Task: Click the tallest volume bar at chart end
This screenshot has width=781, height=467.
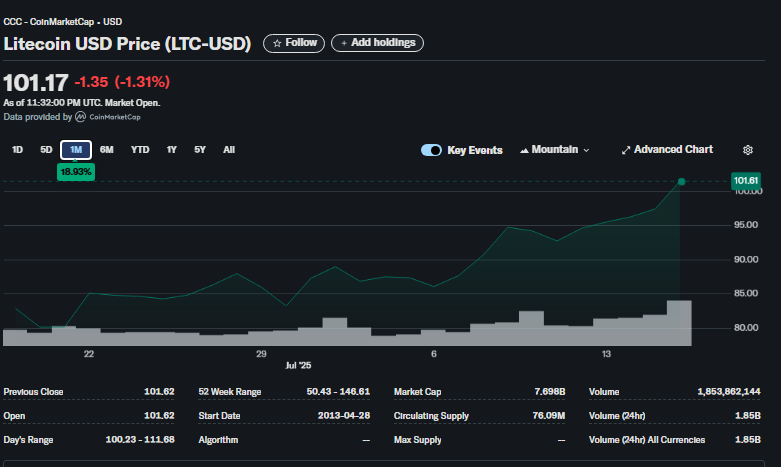Action: click(x=679, y=323)
